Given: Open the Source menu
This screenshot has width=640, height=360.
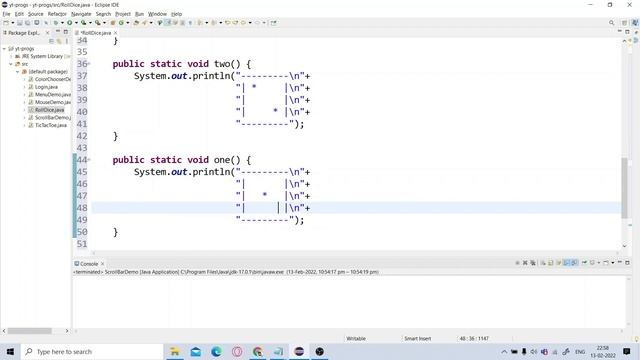Looking at the screenshot, I should [36, 14].
